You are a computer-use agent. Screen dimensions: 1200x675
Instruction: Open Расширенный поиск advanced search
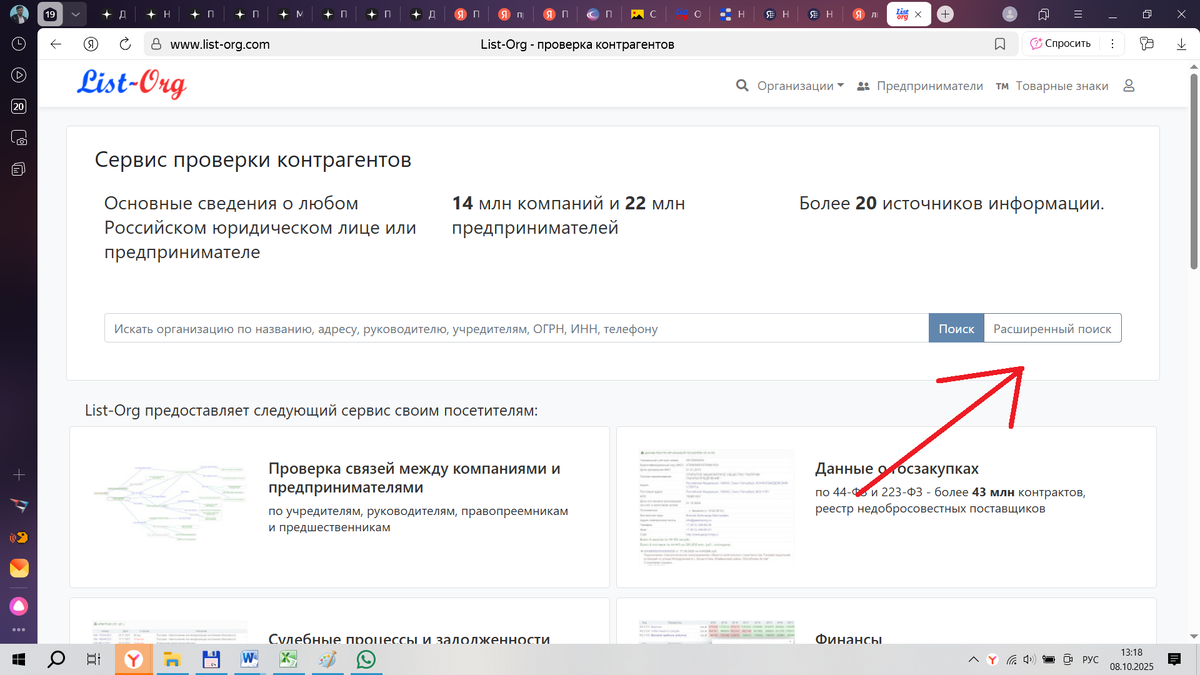pyautogui.click(x=1053, y=328)
